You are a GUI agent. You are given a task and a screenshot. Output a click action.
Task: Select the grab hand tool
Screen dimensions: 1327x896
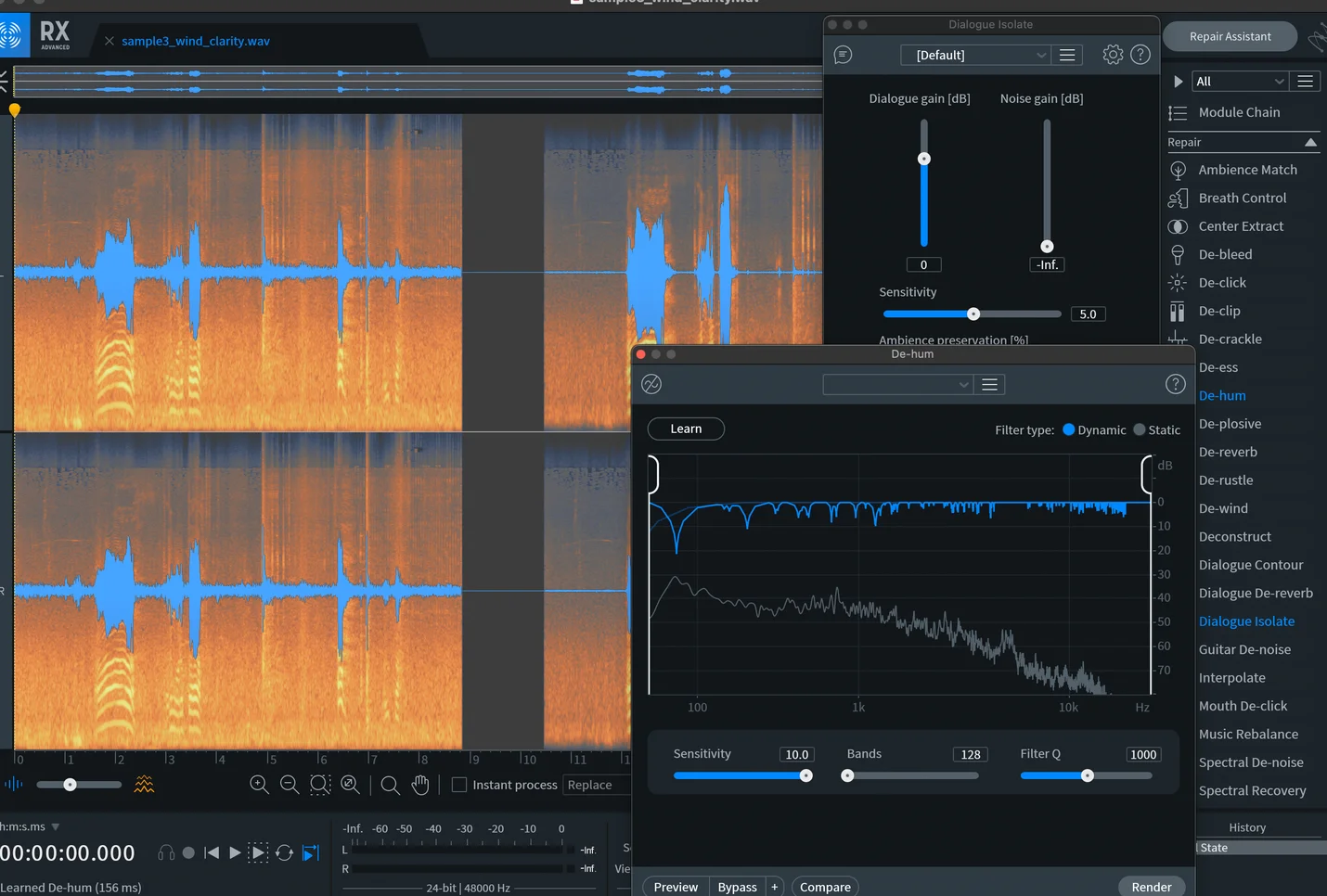click(x=420, y=785)
